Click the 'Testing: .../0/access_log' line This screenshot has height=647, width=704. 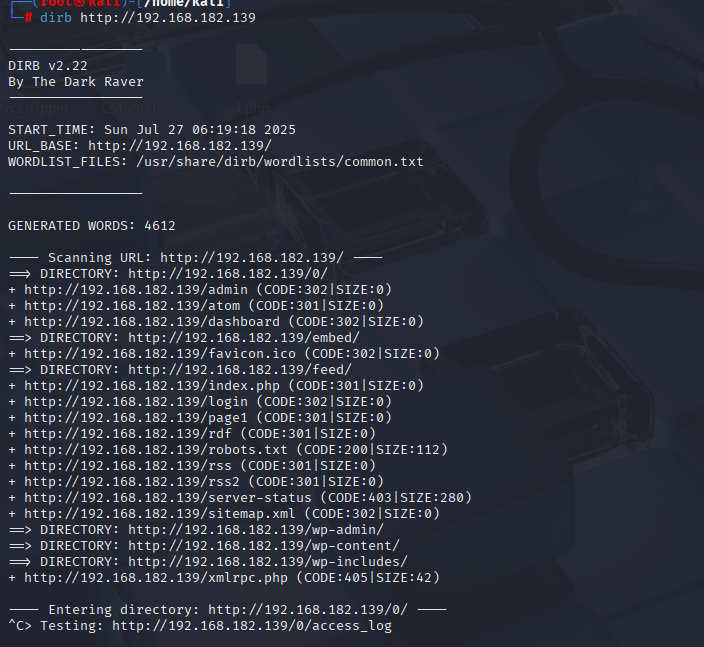point(200,626)
